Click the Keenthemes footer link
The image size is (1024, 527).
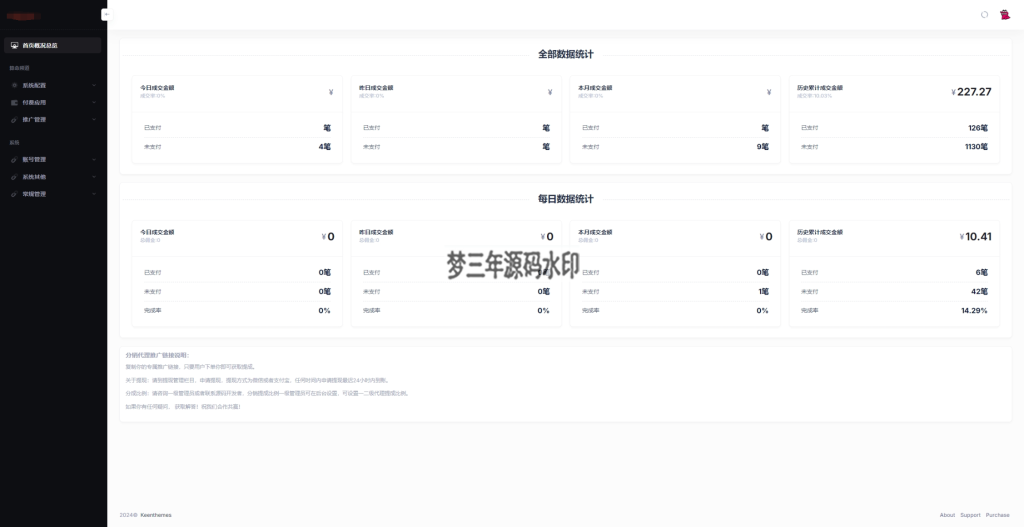pyautogui.click(x=155, y=515)
